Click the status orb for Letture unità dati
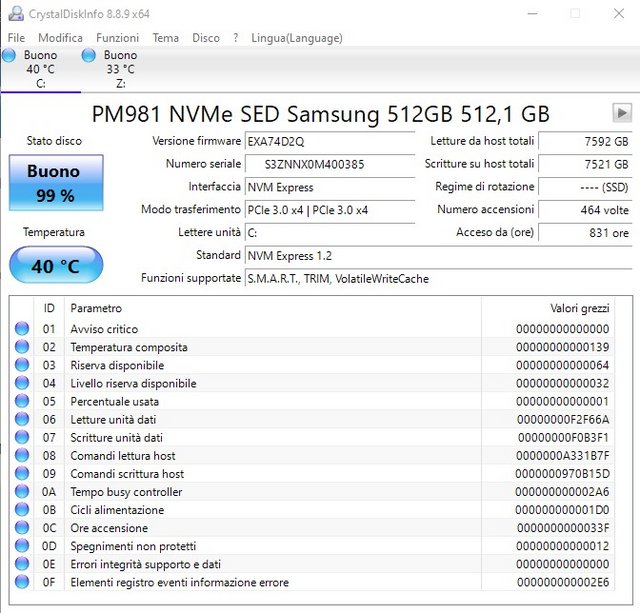The width and height of the screenshot is (640, 613). point(22,419)
